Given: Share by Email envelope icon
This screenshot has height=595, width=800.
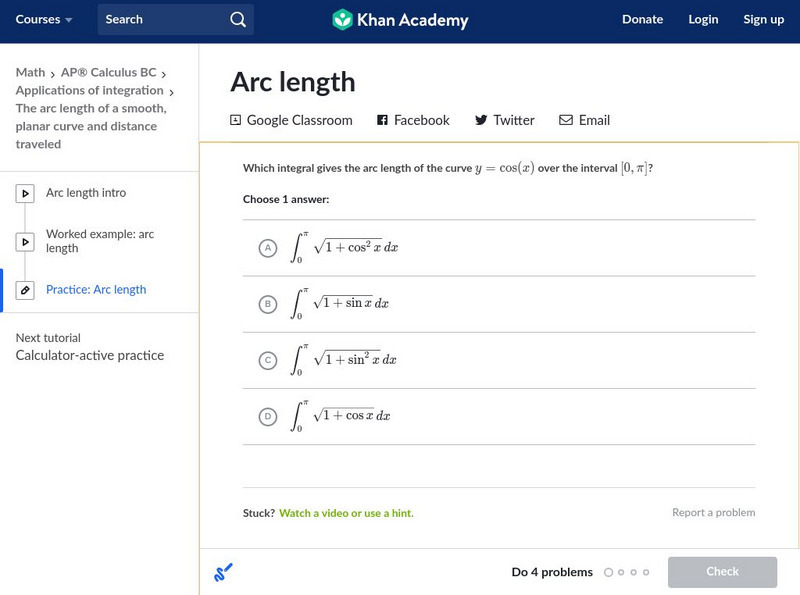Looking at the screenshot, I should 566,120.
